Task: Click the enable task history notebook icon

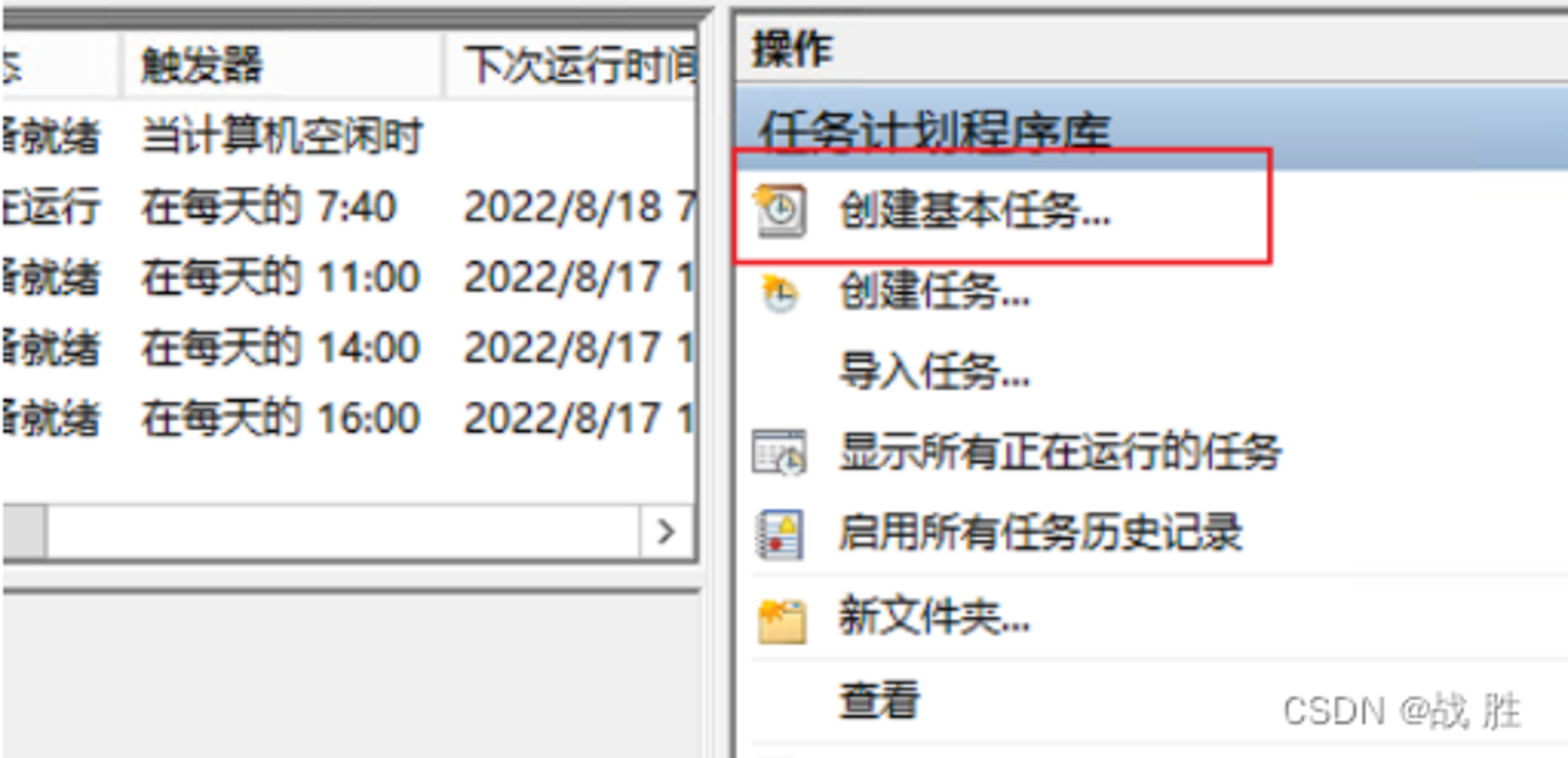Action: 779,535
